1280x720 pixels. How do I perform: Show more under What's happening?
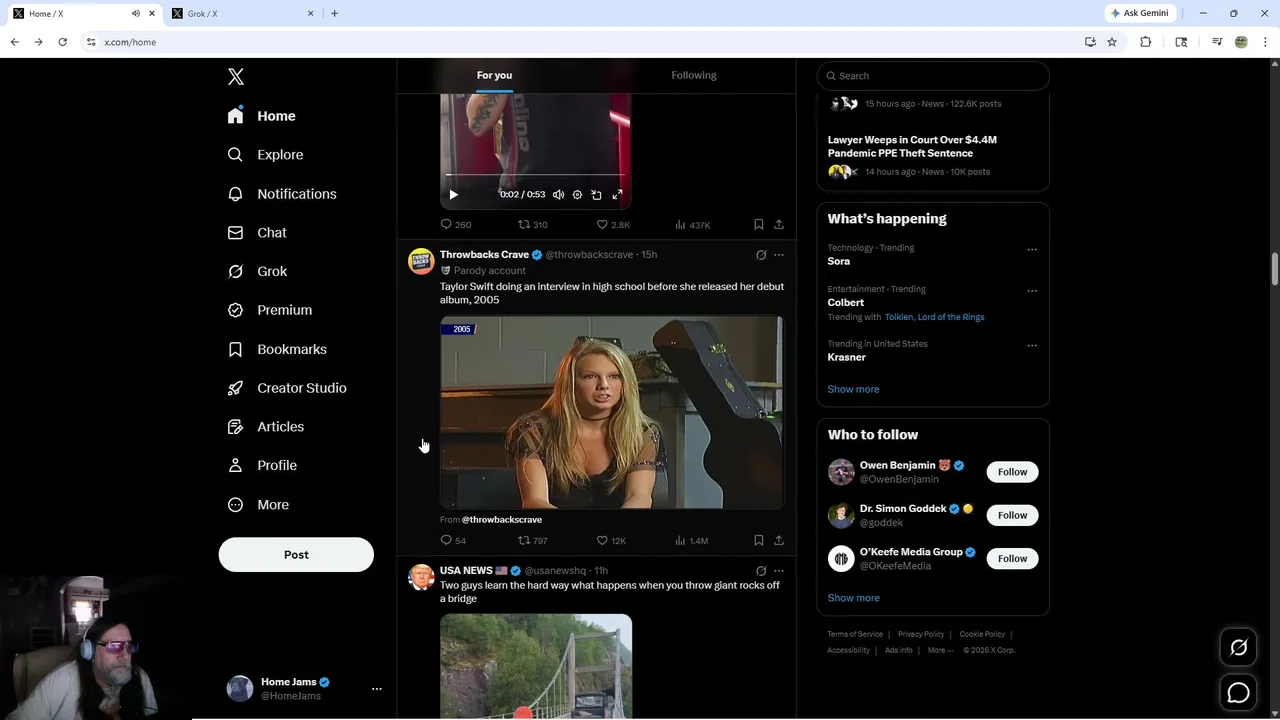(853, 390)
